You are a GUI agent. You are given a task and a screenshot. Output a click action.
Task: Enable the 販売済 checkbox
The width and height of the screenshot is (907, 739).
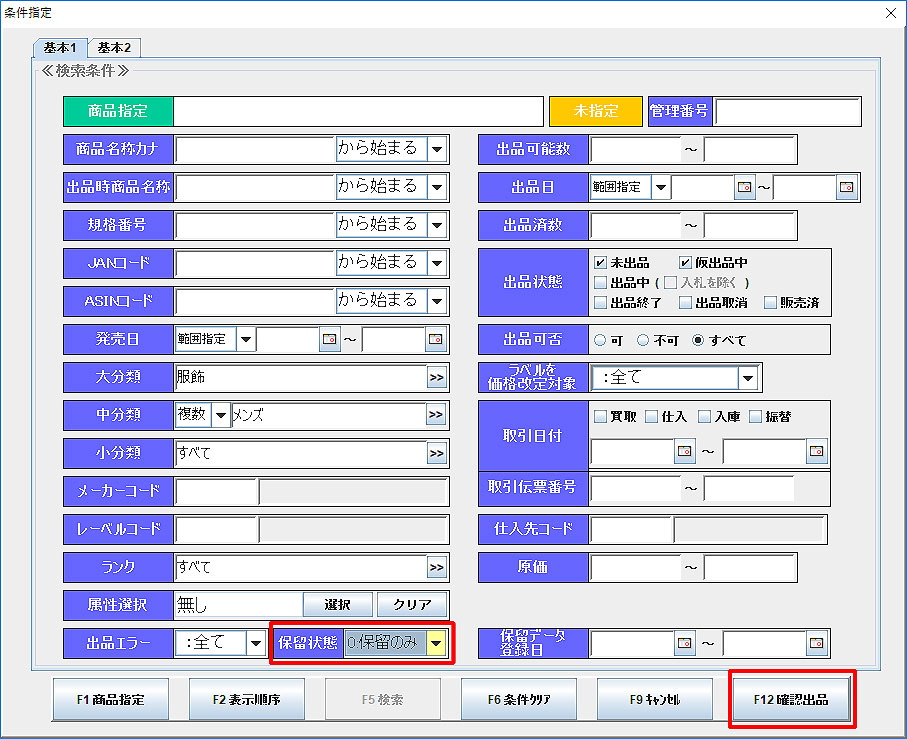coord(770,302)
